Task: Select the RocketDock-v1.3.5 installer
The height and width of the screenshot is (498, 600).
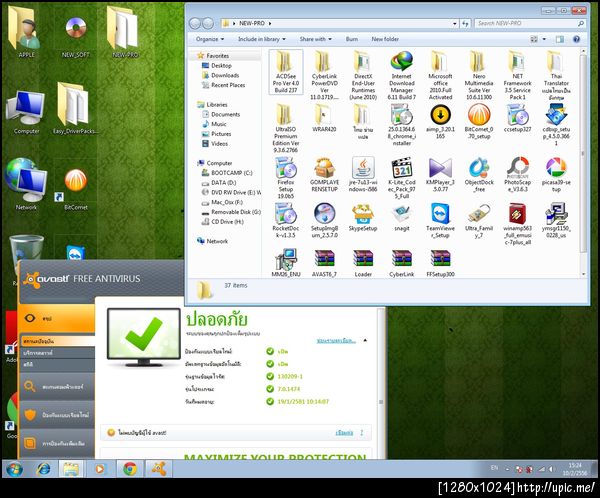Action: (286, 221)
